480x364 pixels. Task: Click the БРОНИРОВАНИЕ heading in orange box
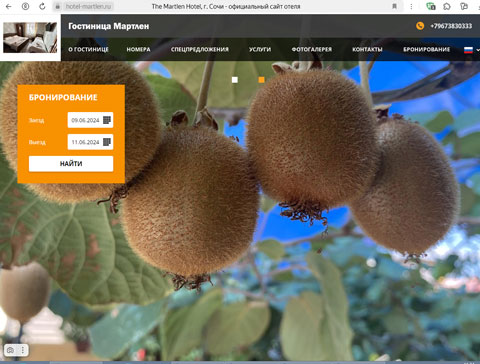tap(63, 97)
